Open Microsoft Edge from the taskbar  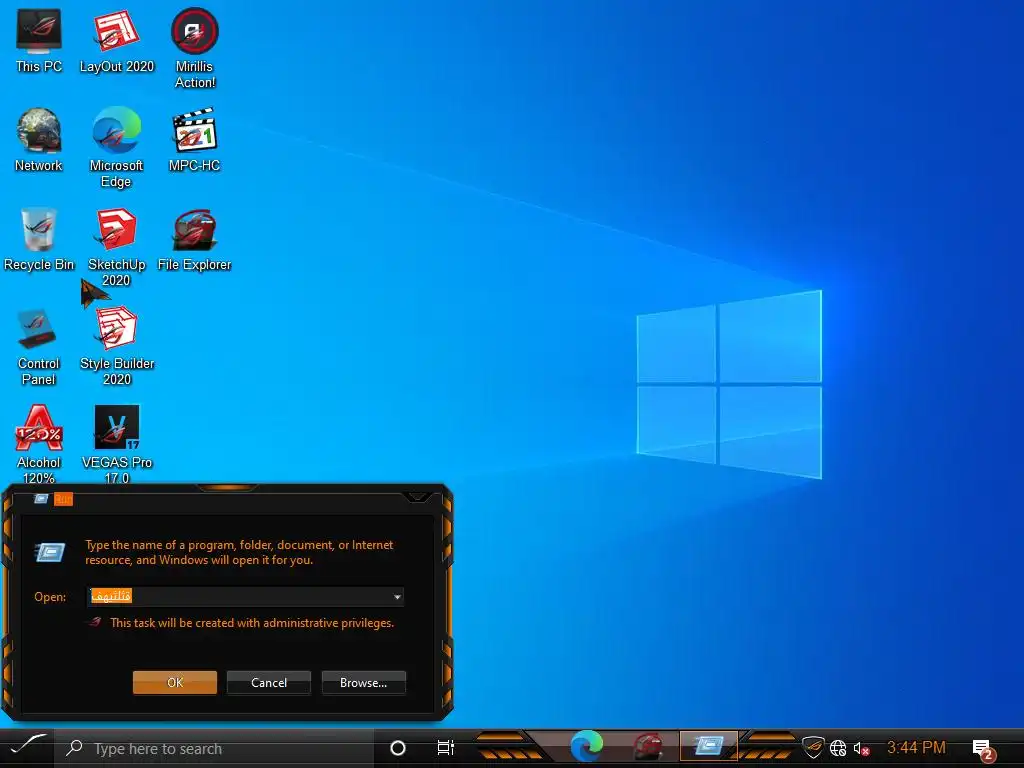(586, 746)
